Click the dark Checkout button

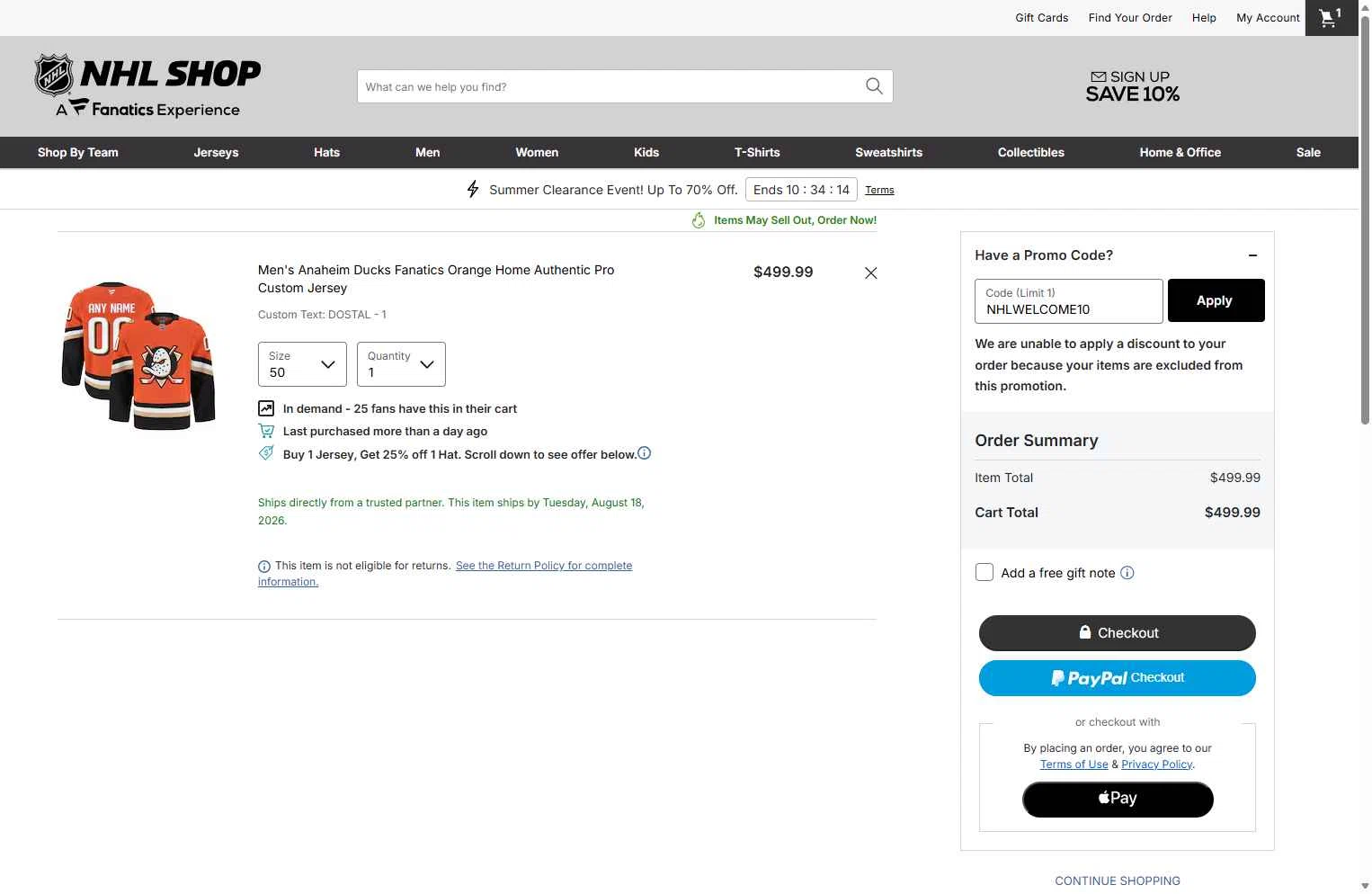pos(1117,633)
